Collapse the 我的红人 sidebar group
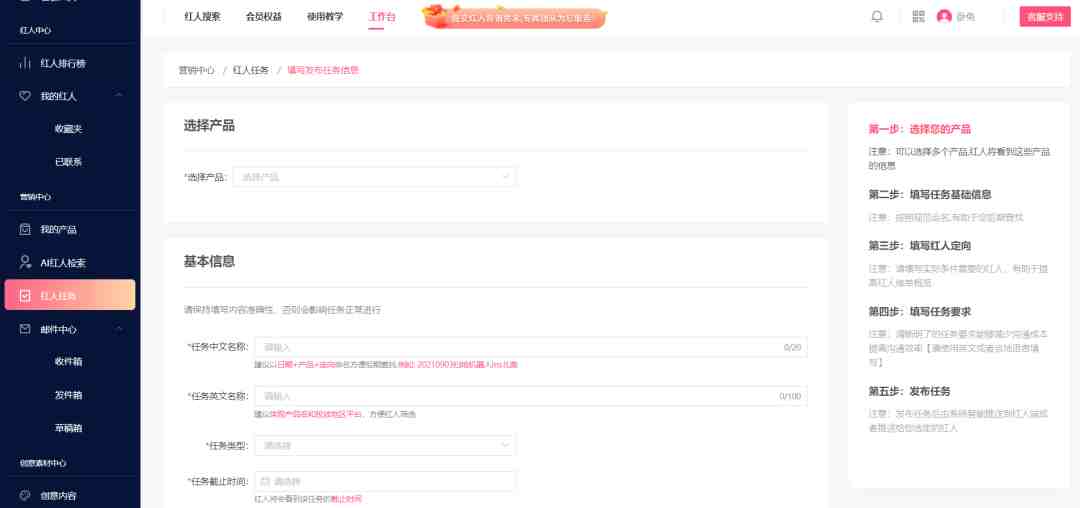This screenshot has height=508, width=1080. (x=119, y=96)
